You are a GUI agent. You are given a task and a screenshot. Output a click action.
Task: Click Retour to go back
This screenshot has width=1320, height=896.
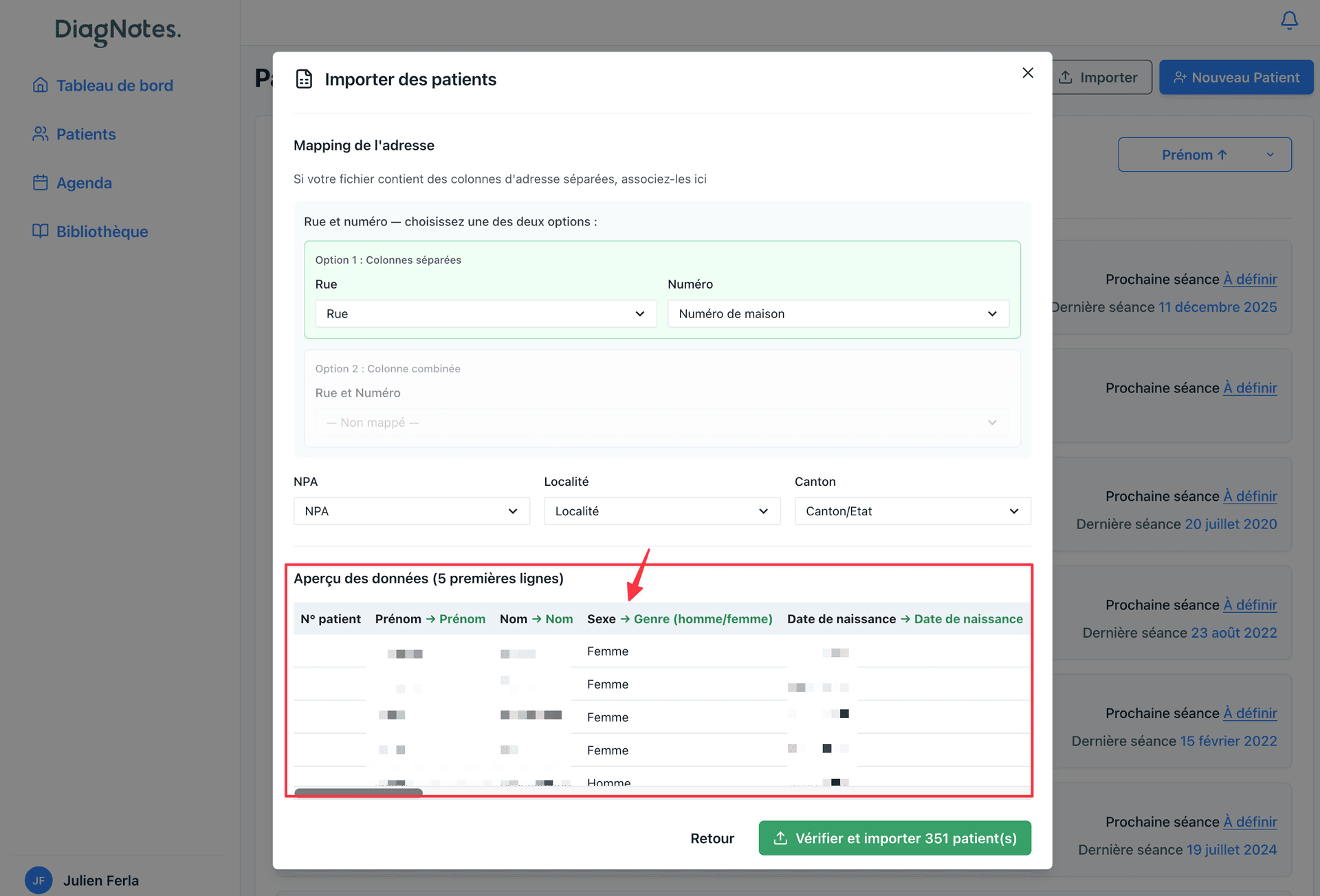click(712, 838)
